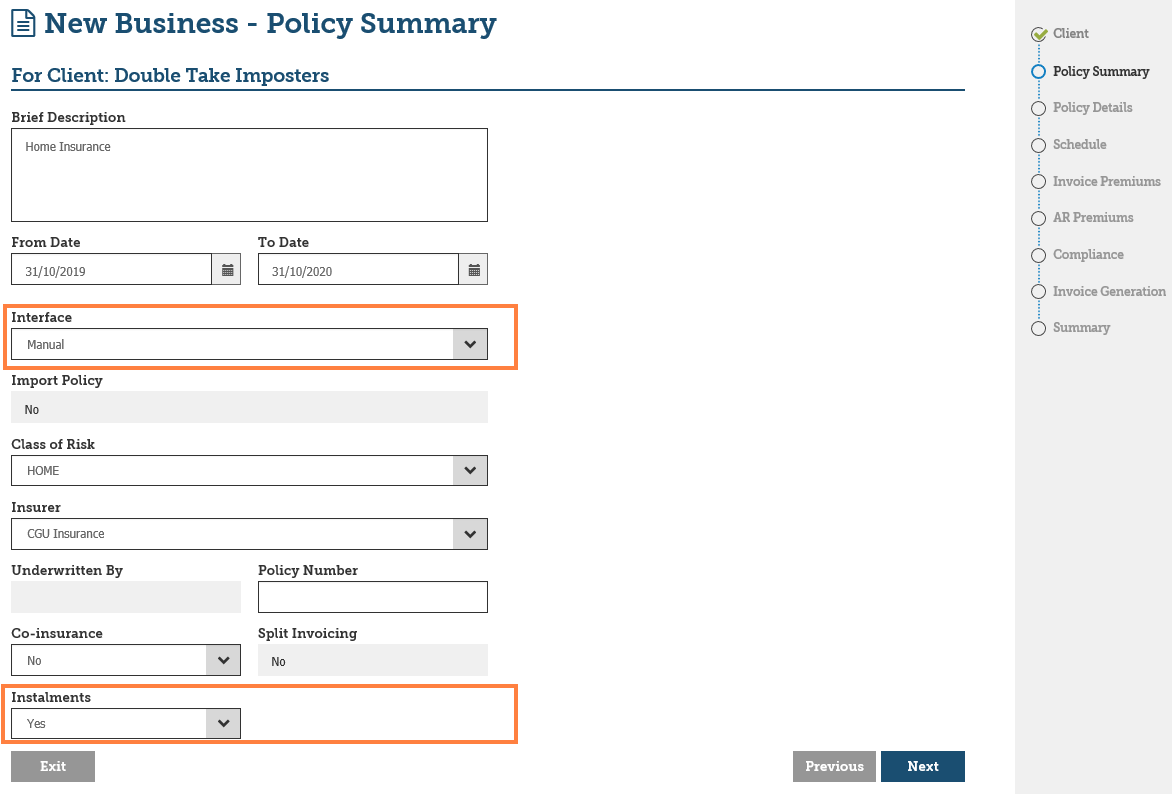Open the From Date calendar picker

coord(227,270)
